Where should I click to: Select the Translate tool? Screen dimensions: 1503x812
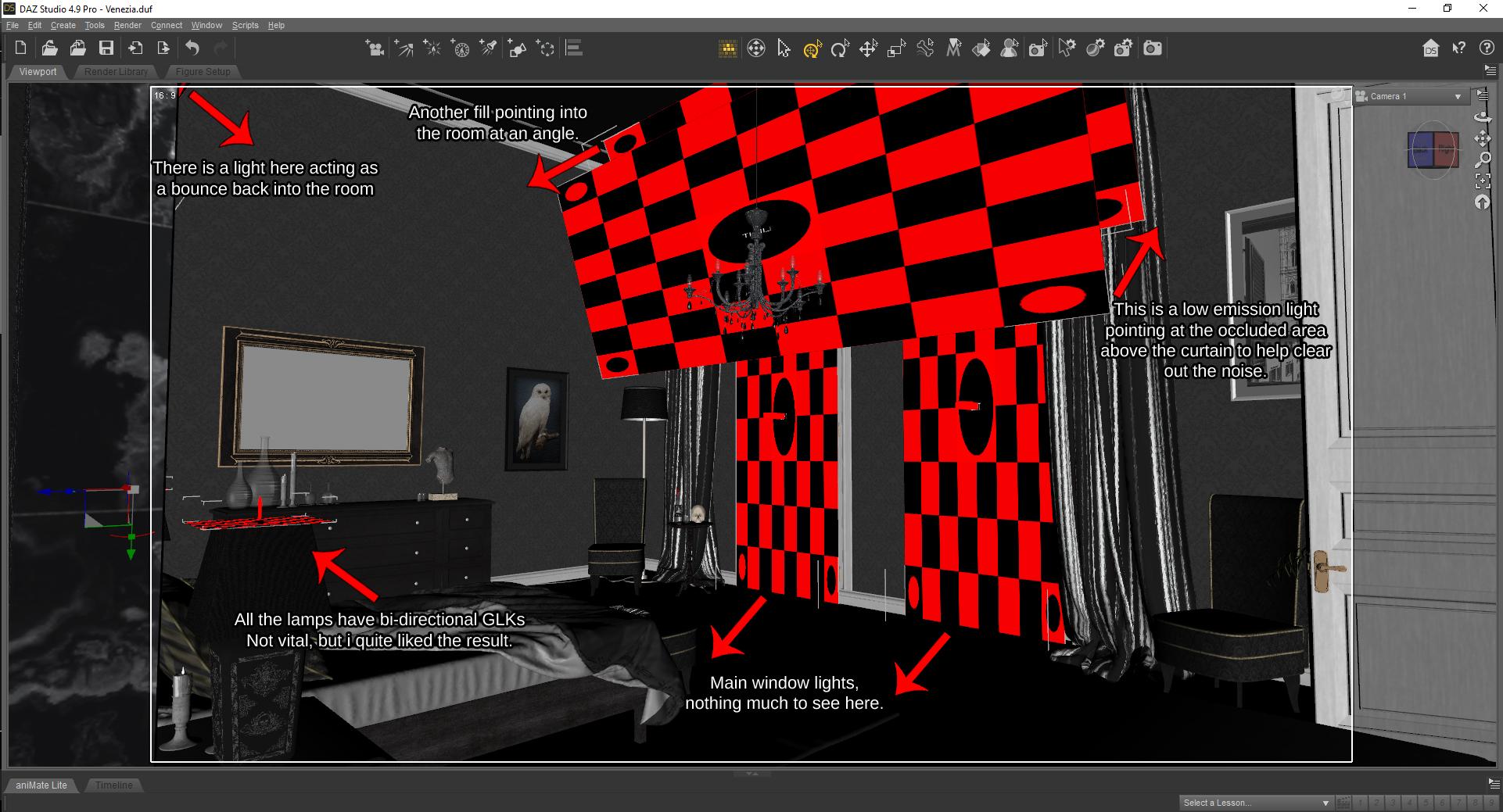click(869, 48)
